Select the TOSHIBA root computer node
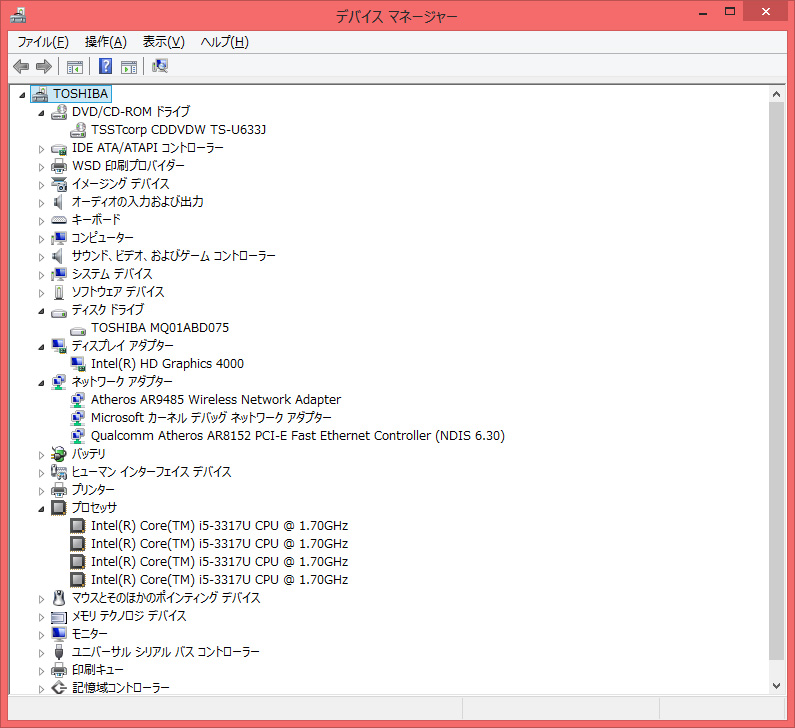This screenshot has height=728, width=795. tap(80, 94)
